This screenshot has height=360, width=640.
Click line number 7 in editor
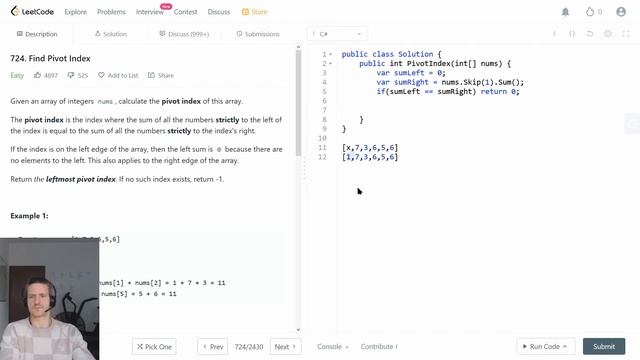[324, 110]
